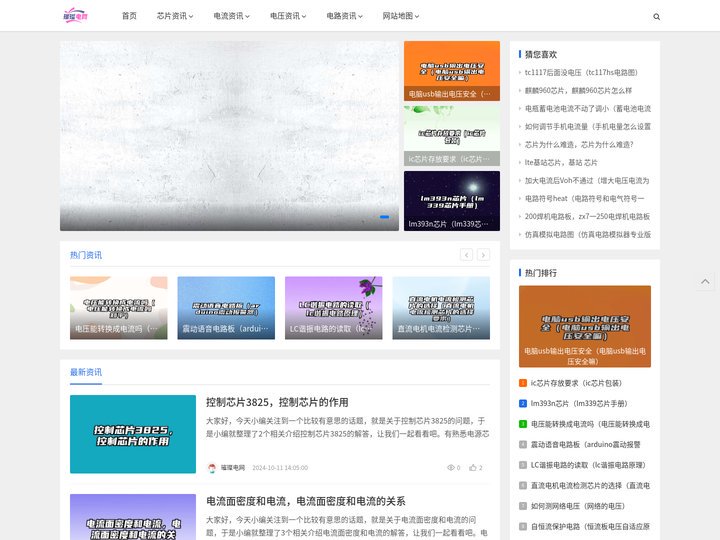Click the site logo in the header
Viewport: 720px width, 540px height.
(75, 16)
